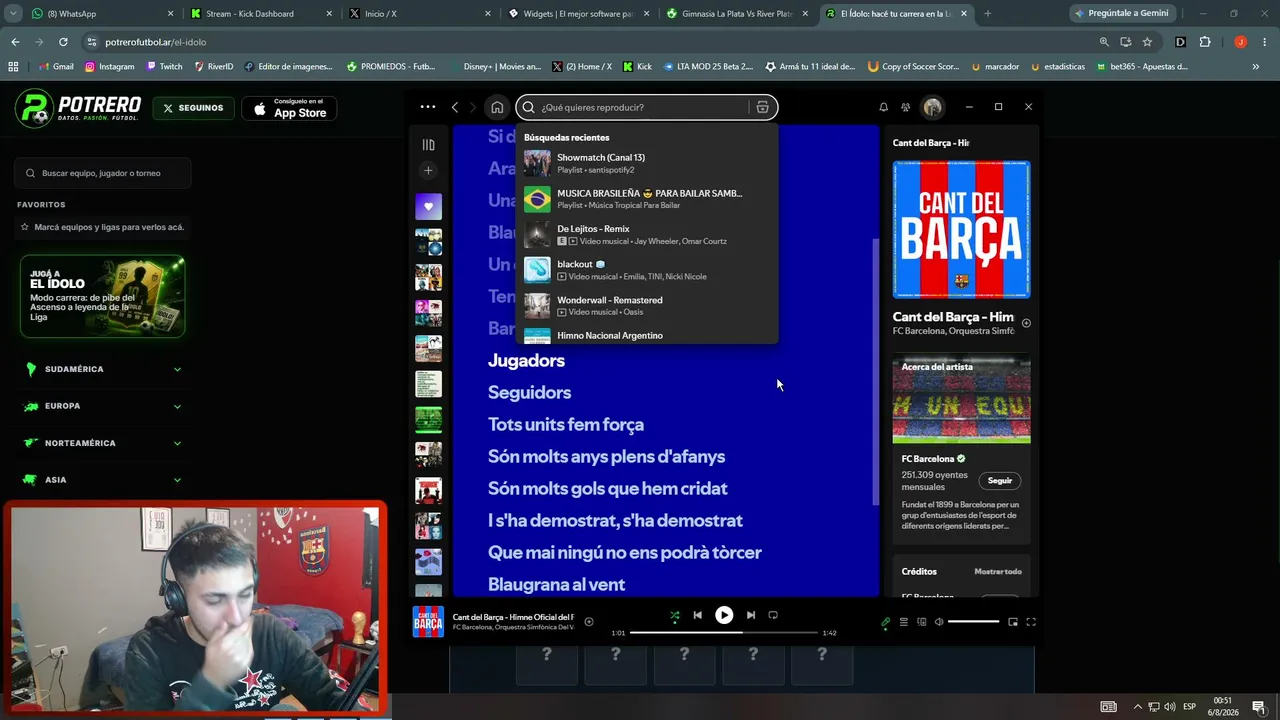Switch to Stream - Kick Dashboard tab
This screenshot has height=720, width=1280.
pos(260,14)
